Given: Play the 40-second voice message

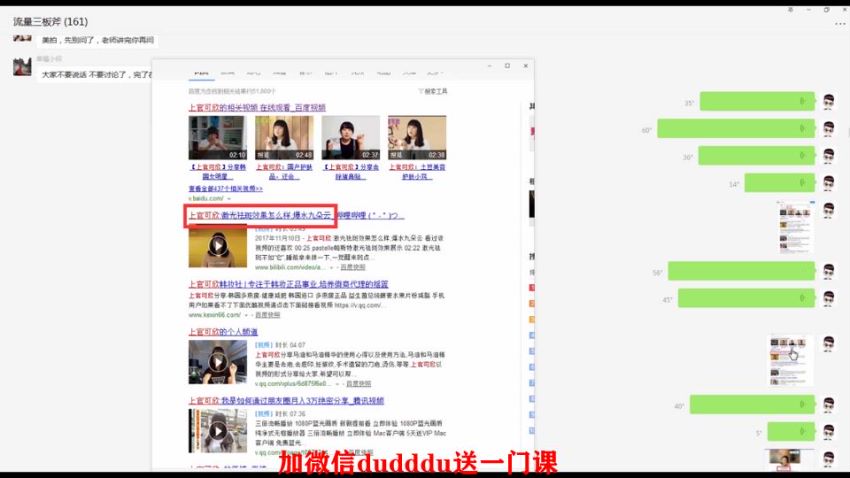Looking at the screenshot, I should click(x=752, y=404).
